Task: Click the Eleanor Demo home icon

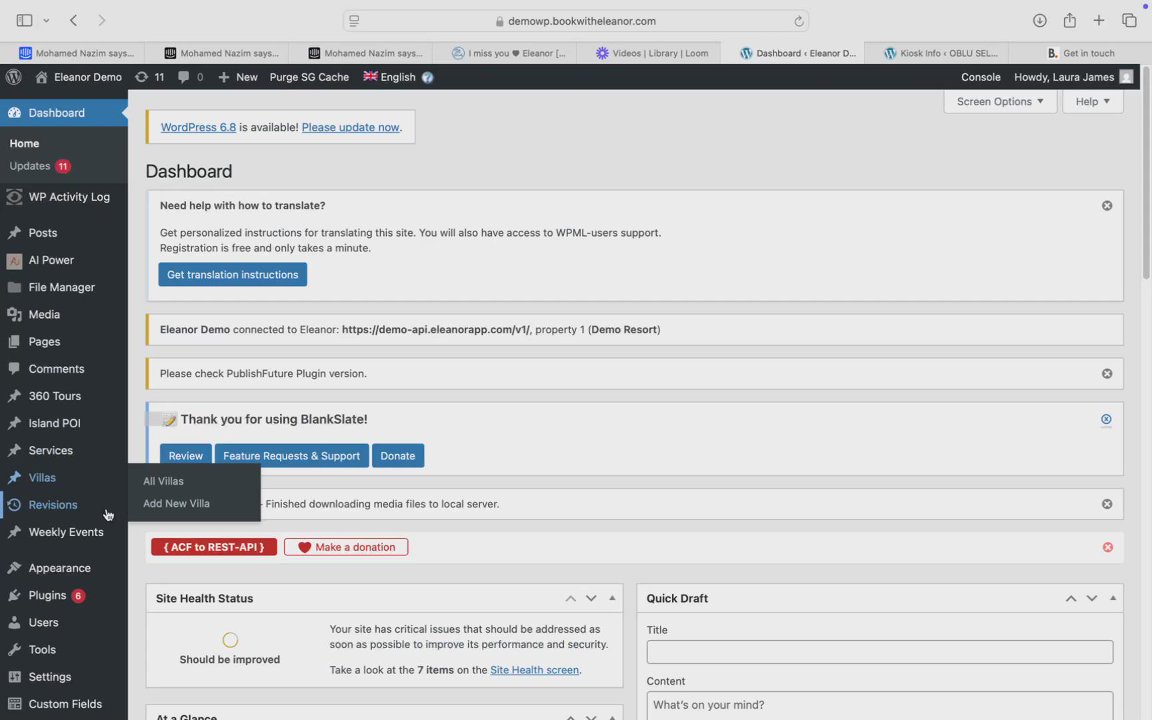Action: coord(42,77)
